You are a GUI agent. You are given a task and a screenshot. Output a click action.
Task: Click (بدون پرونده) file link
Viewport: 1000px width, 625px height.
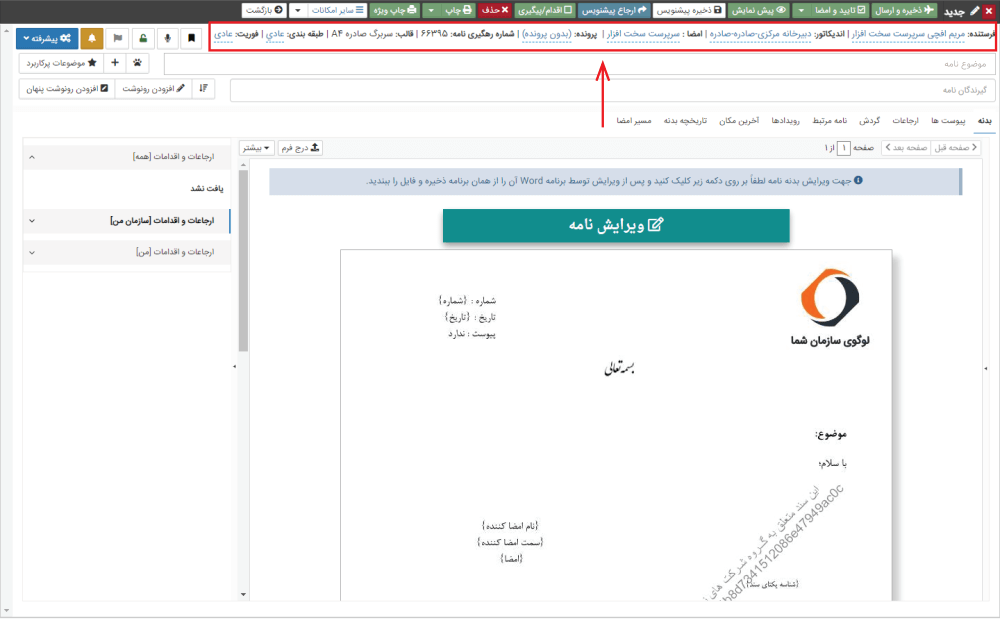(547, 34)
